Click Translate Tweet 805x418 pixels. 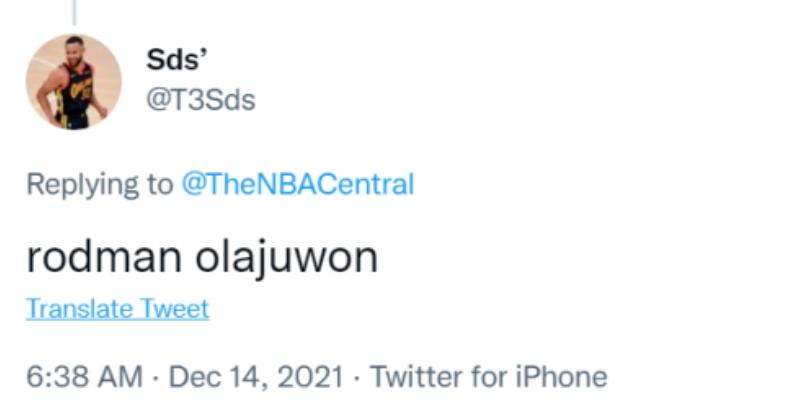pyautogui.click(x=117, y=309)
